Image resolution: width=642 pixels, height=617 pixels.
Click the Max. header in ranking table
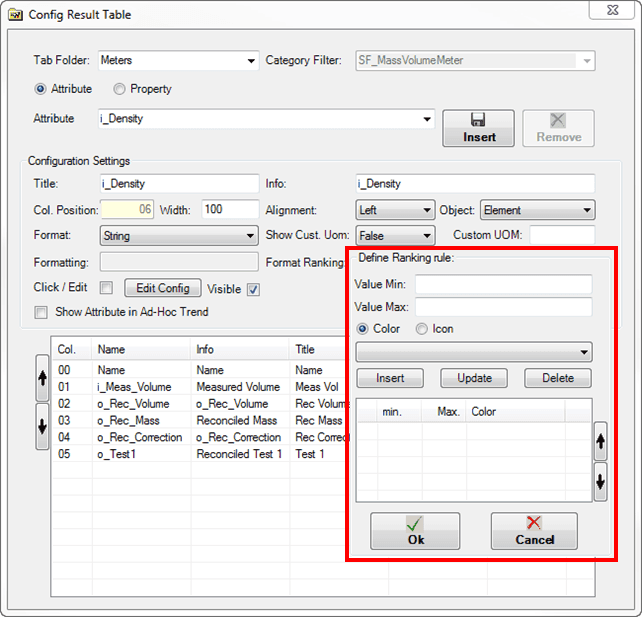444,411
